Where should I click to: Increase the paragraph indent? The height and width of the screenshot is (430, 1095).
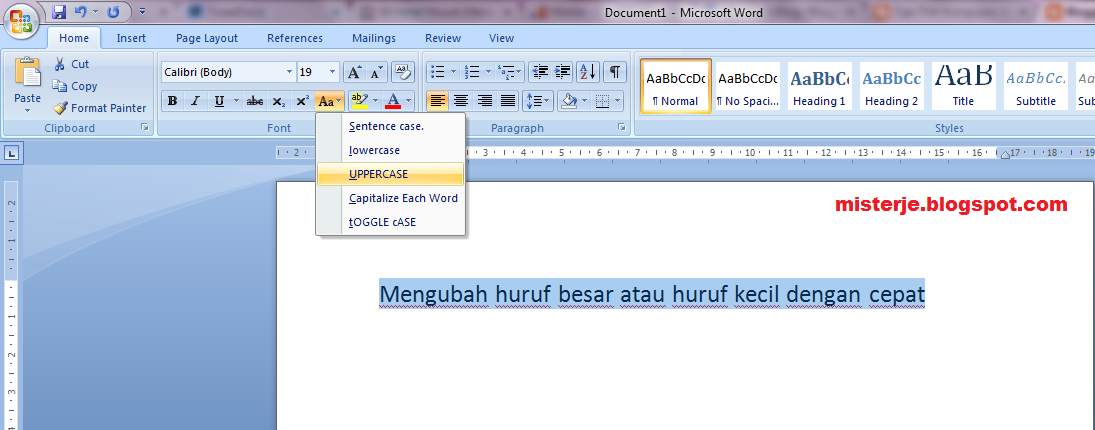tap(562, 72)
